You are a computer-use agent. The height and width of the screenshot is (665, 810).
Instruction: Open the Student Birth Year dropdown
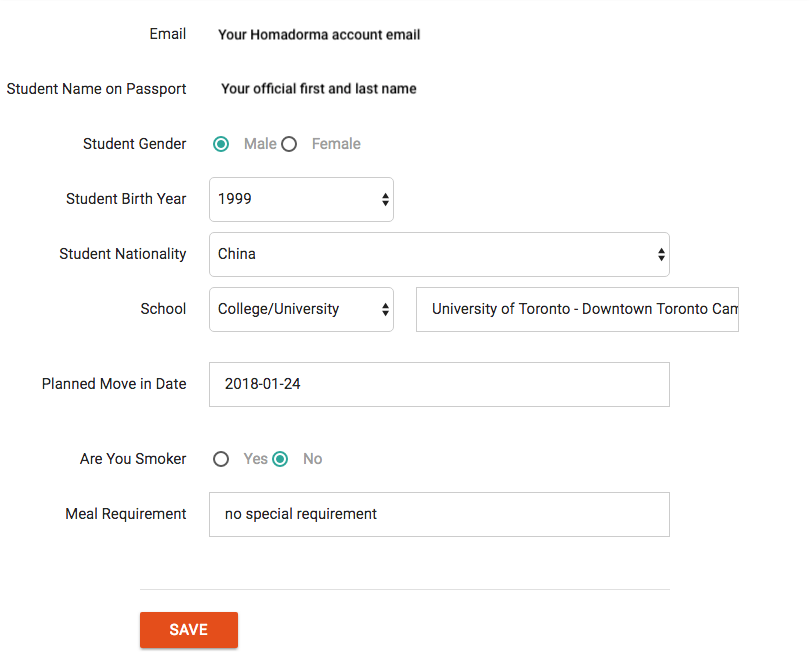coord(300,199)
